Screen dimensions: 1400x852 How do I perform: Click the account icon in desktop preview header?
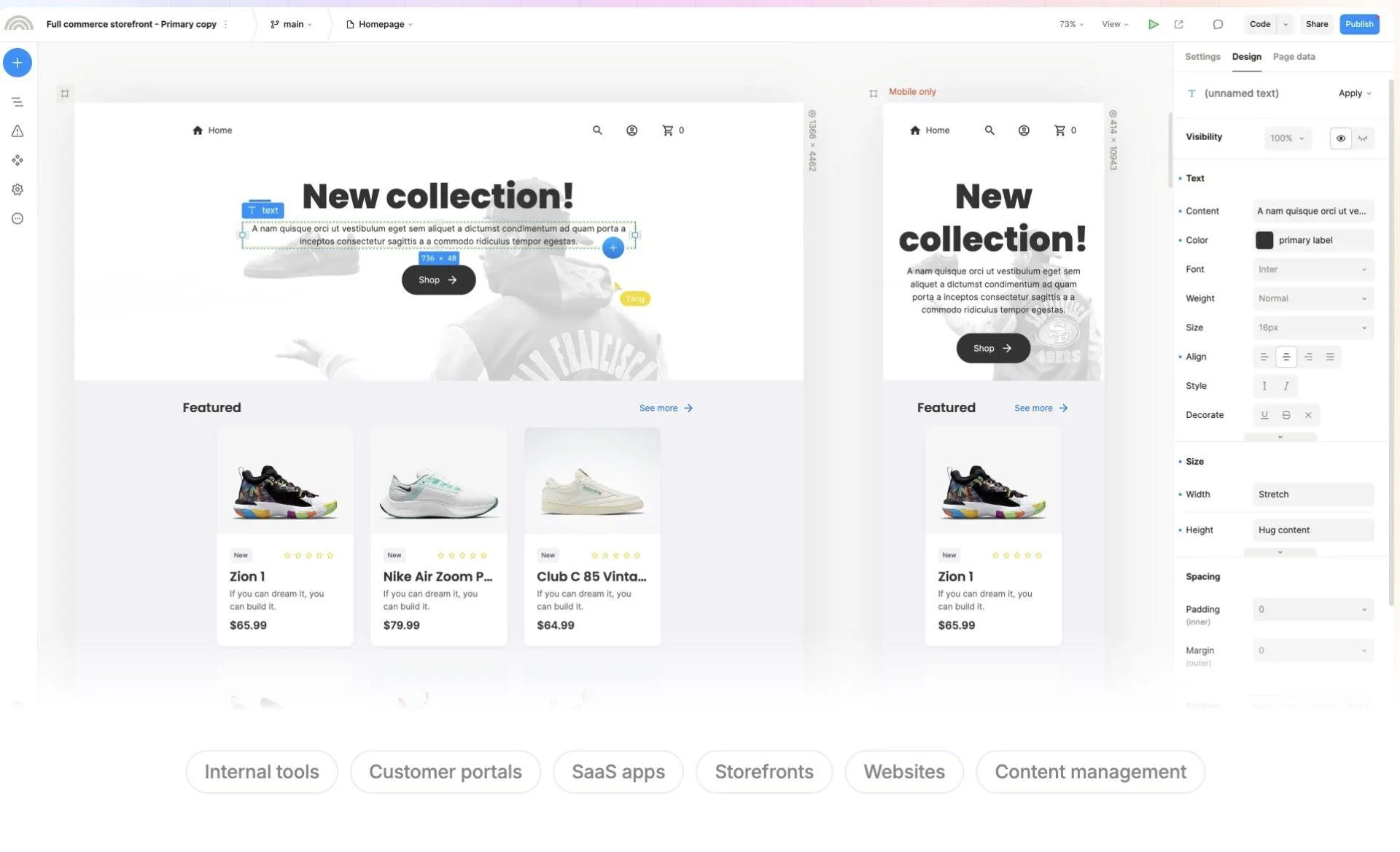point(631,131)
